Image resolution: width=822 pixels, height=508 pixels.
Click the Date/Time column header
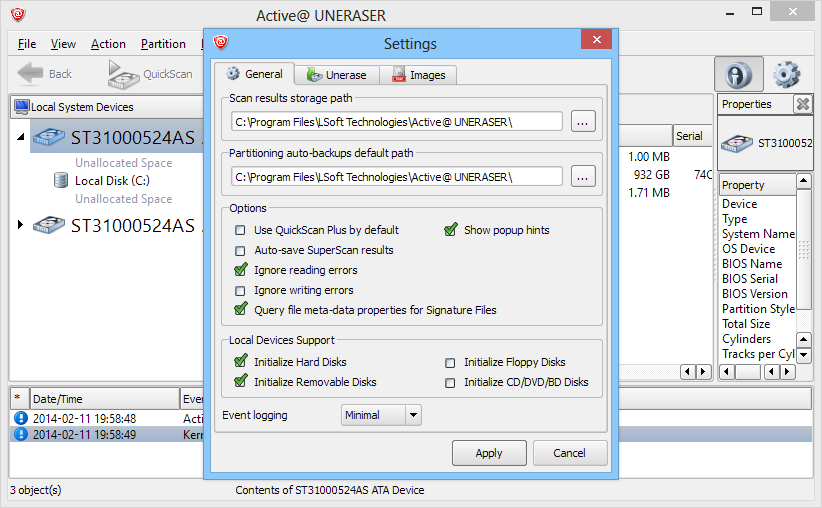[105, 399]
